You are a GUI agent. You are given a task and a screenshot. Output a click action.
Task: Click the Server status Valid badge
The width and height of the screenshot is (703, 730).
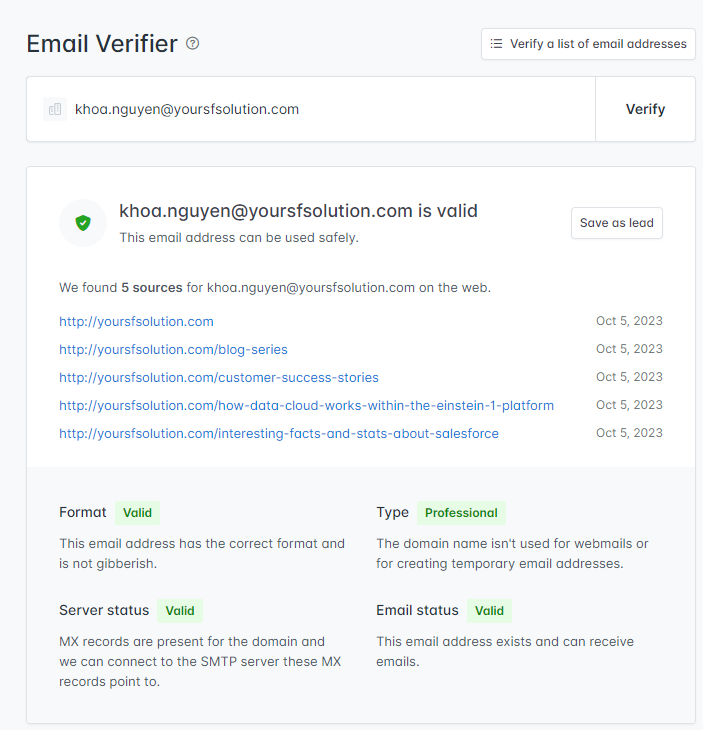pyautogui.click(x=180, y=611)
